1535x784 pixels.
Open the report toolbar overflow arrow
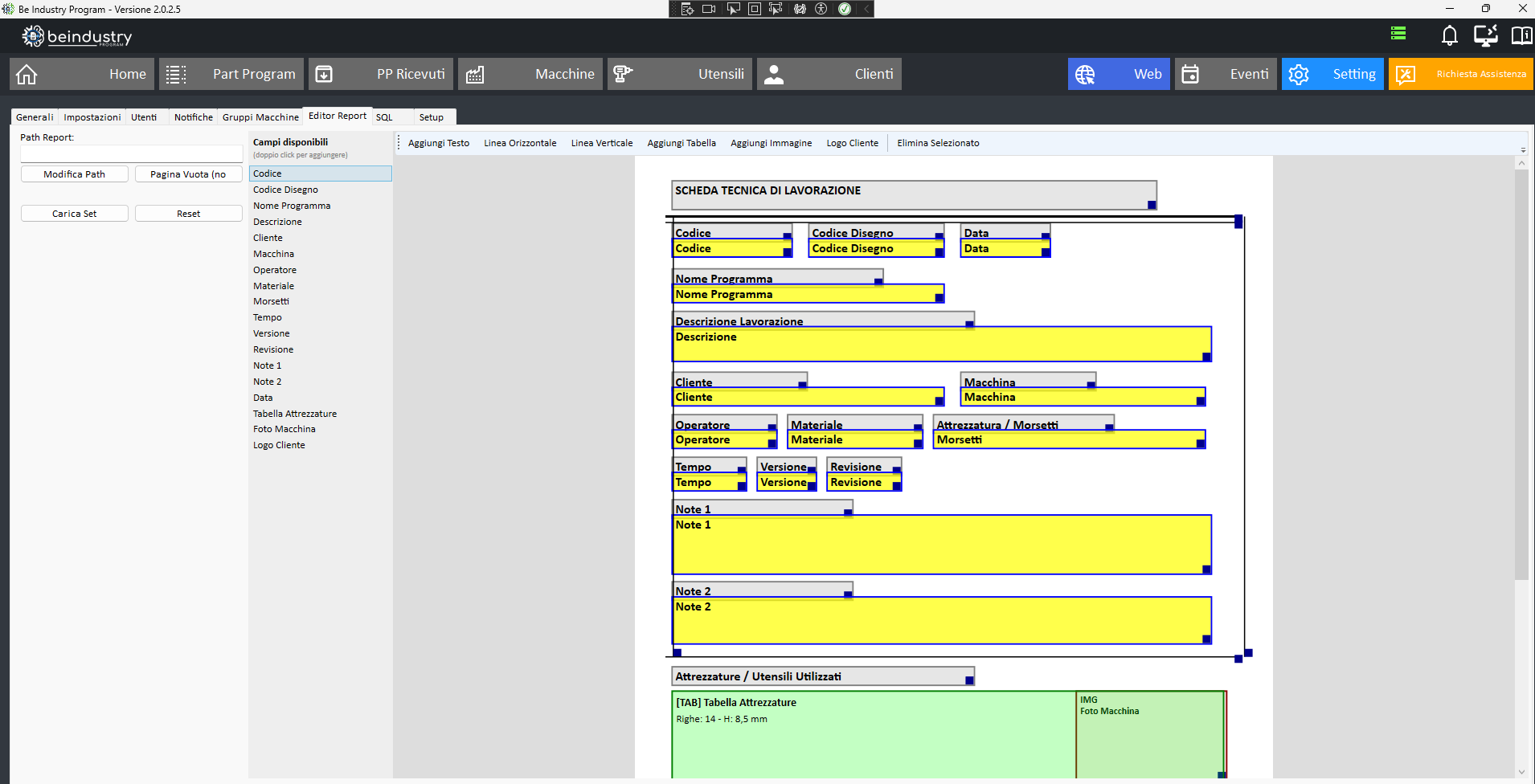click(1523, 149)
